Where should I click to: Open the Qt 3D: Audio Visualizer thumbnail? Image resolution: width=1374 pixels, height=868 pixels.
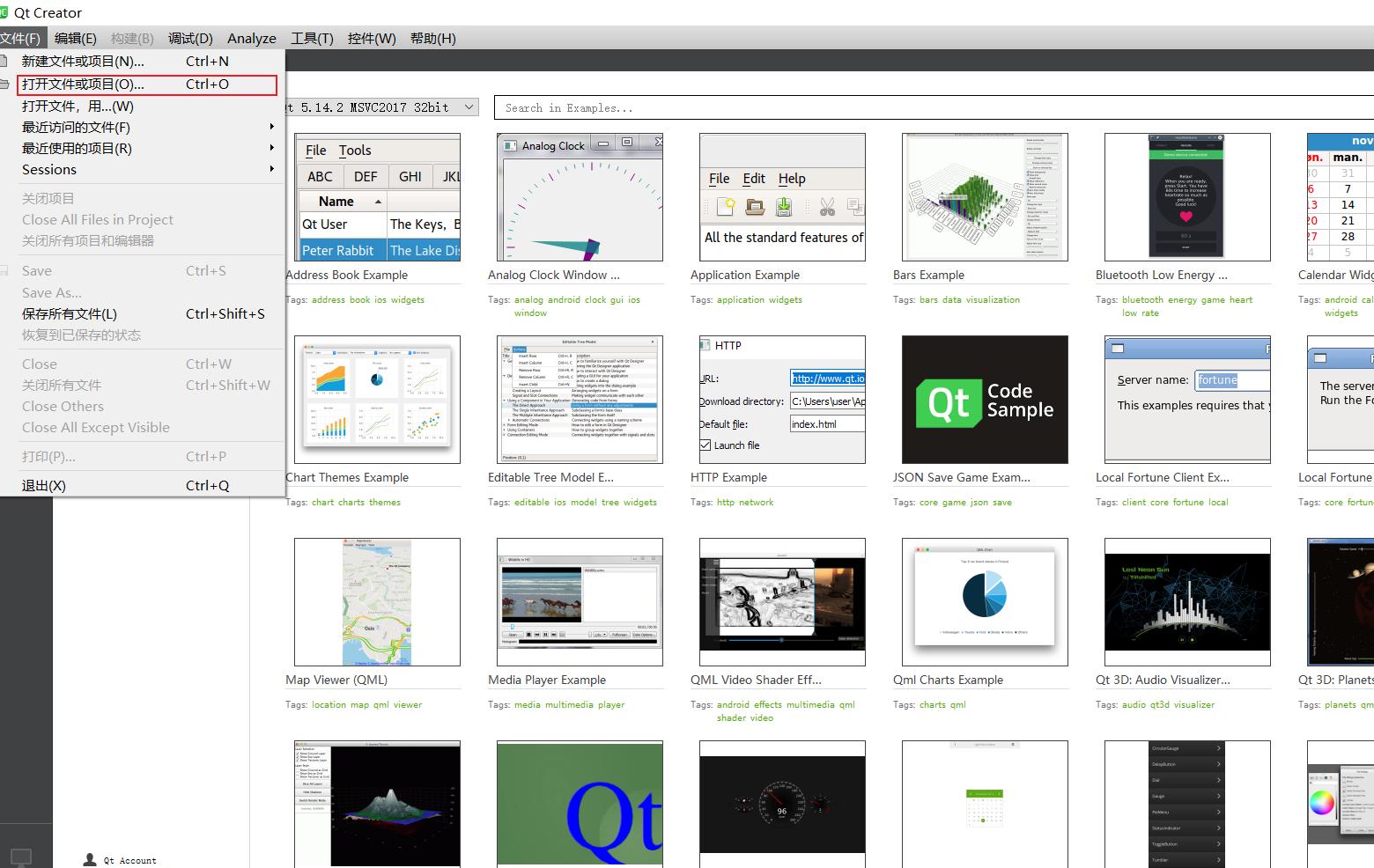coord(1187,602)
